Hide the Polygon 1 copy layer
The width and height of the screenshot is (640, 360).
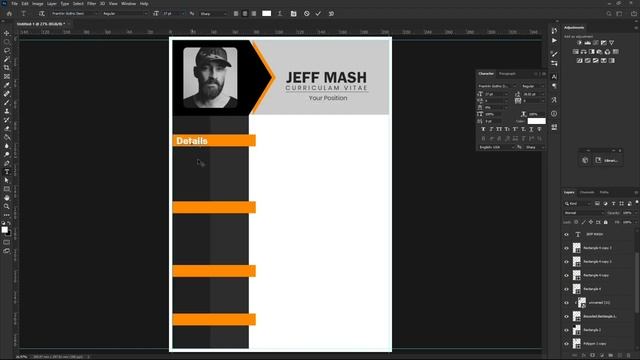pyautogui.click(x=566, y=344)
